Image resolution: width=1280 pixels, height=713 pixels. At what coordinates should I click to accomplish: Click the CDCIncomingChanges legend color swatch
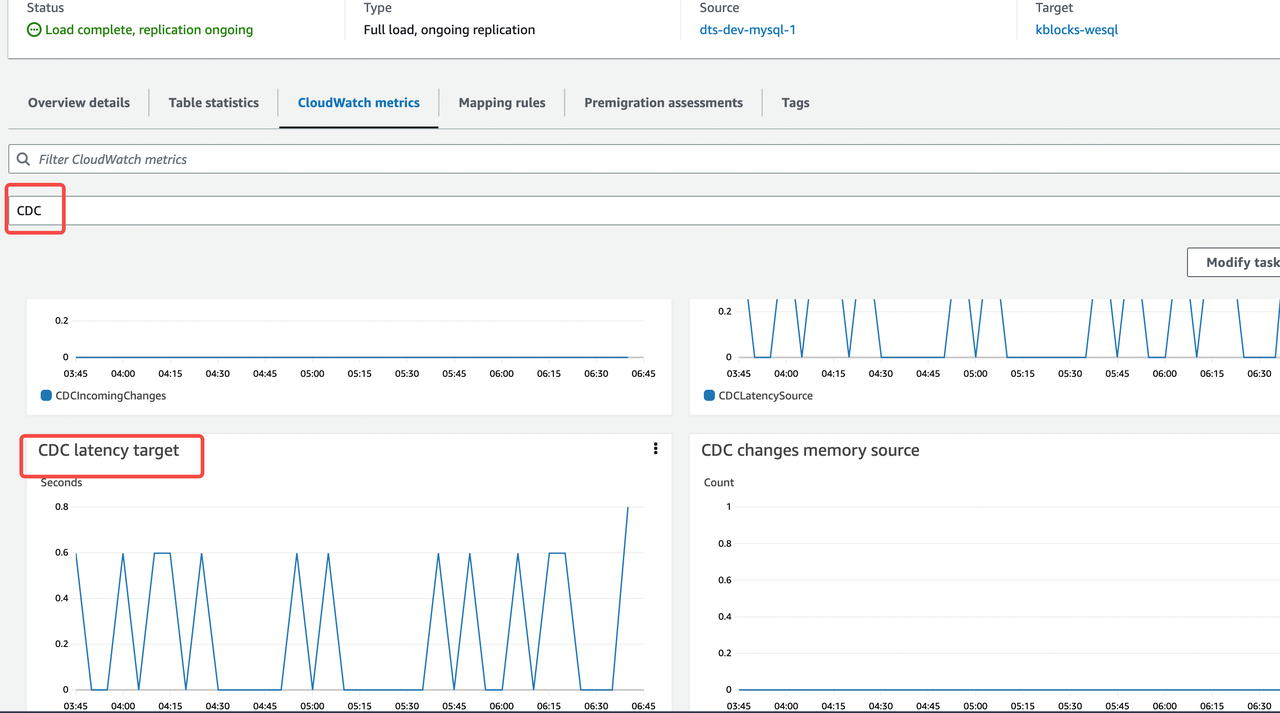point(46,396)
